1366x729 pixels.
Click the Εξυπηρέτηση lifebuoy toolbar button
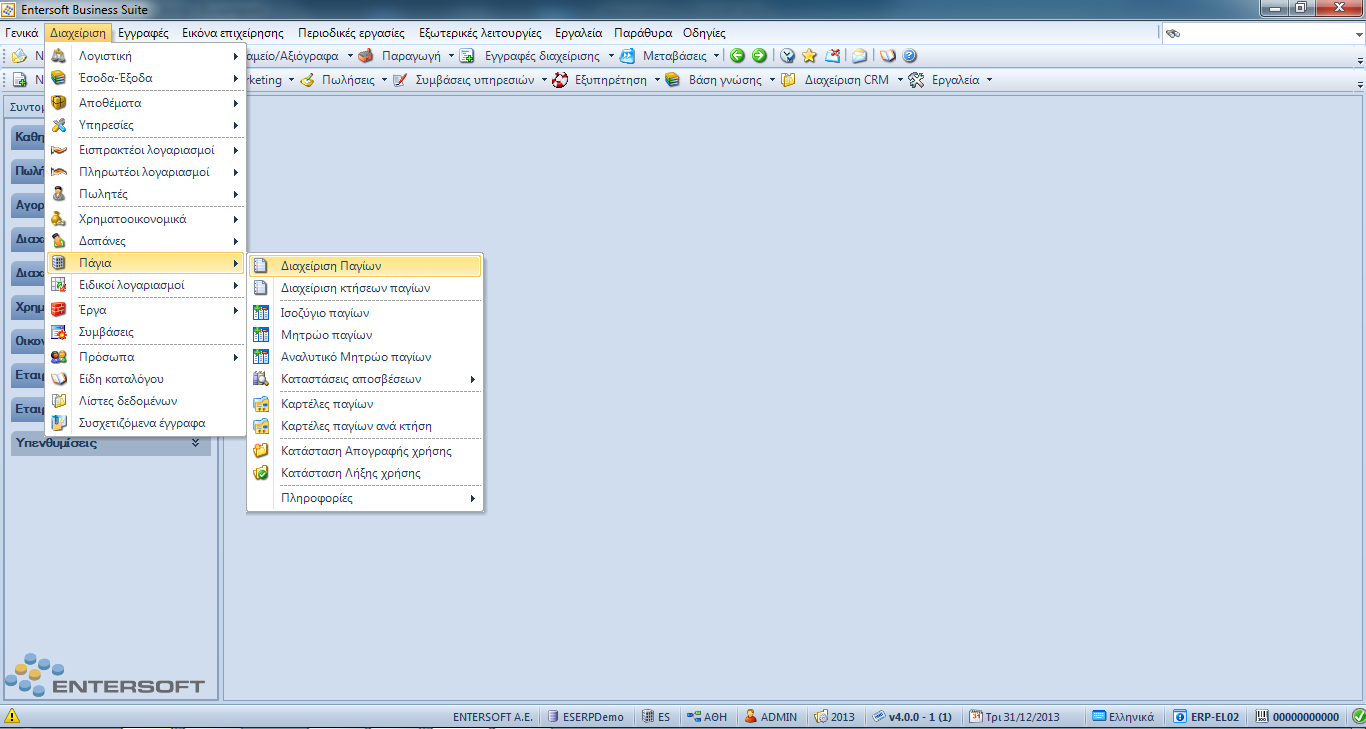(600, 80)
